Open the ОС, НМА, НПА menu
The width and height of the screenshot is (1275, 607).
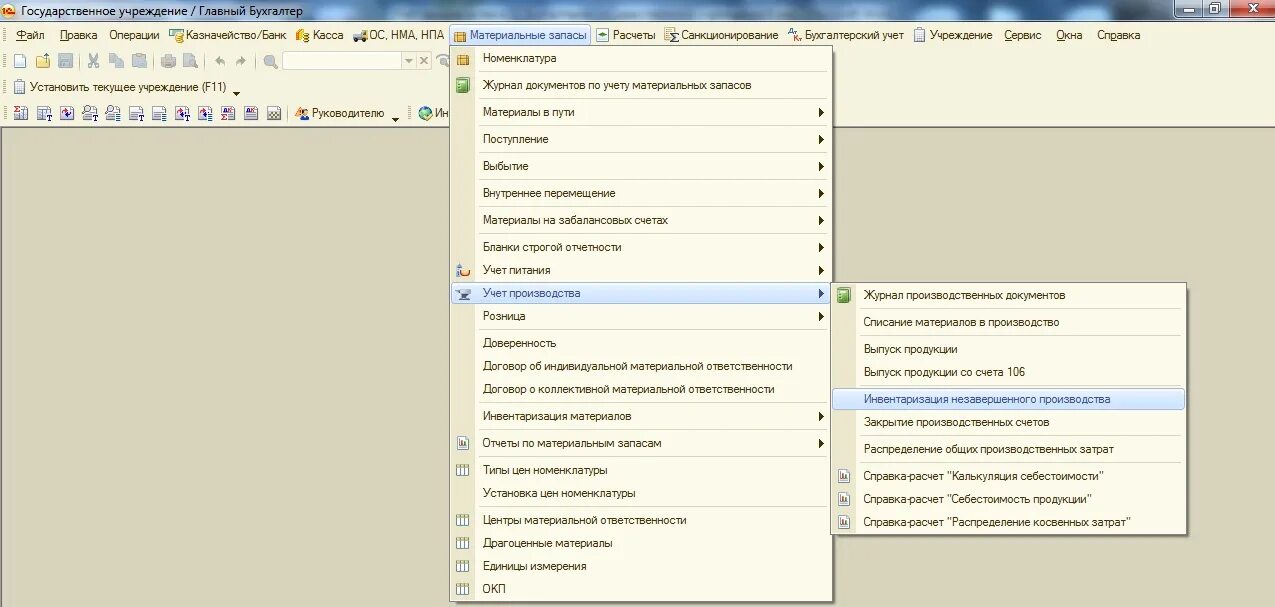point(398,35)
